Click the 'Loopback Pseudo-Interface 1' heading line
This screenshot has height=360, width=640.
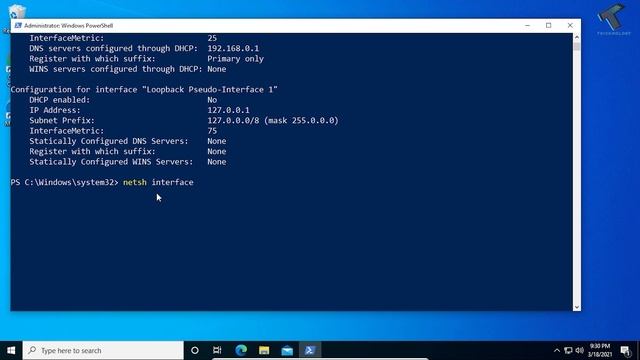pos(144,89)
